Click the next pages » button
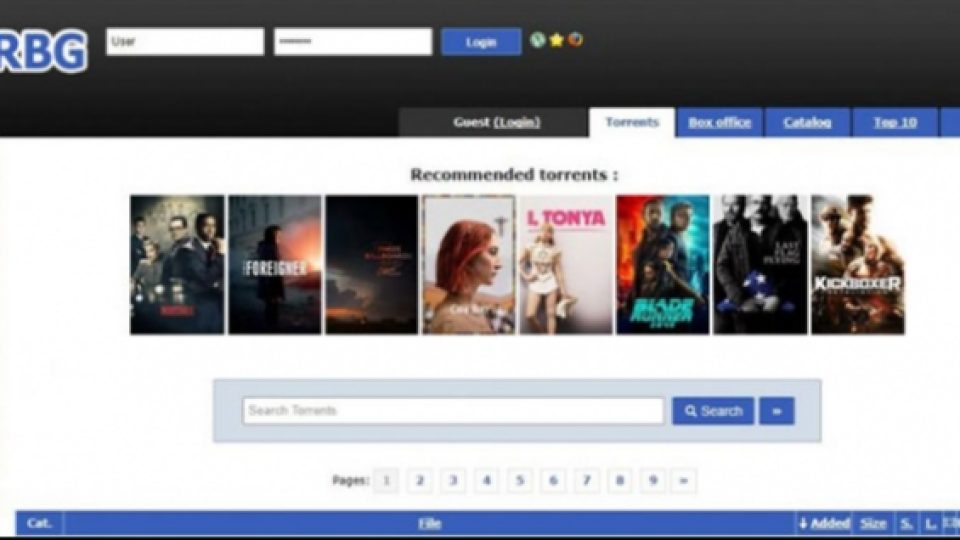This screenshot has height=540, width=960. tap(684, 481)
